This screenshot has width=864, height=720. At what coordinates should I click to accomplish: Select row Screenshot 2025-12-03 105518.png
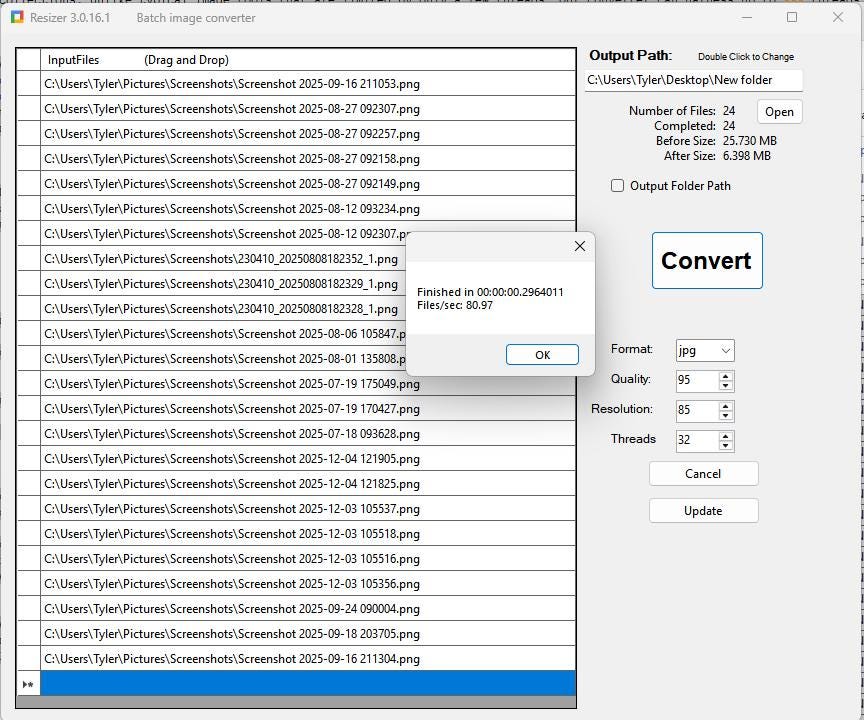[x=308, y=534]
